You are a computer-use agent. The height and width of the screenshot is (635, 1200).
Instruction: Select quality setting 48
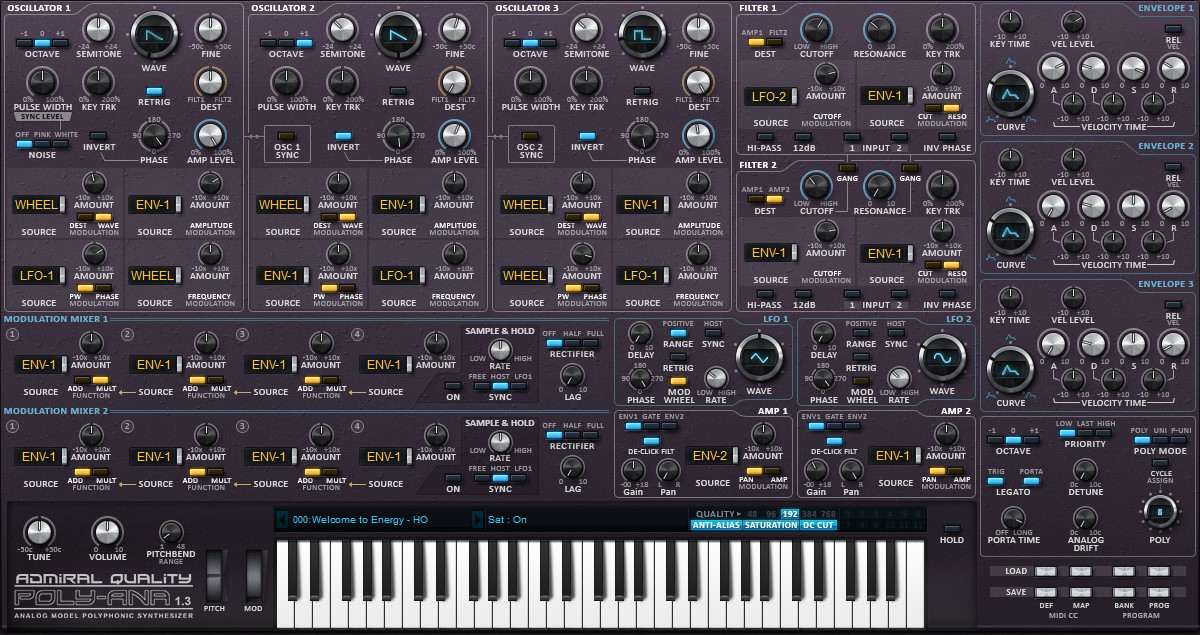752,514
